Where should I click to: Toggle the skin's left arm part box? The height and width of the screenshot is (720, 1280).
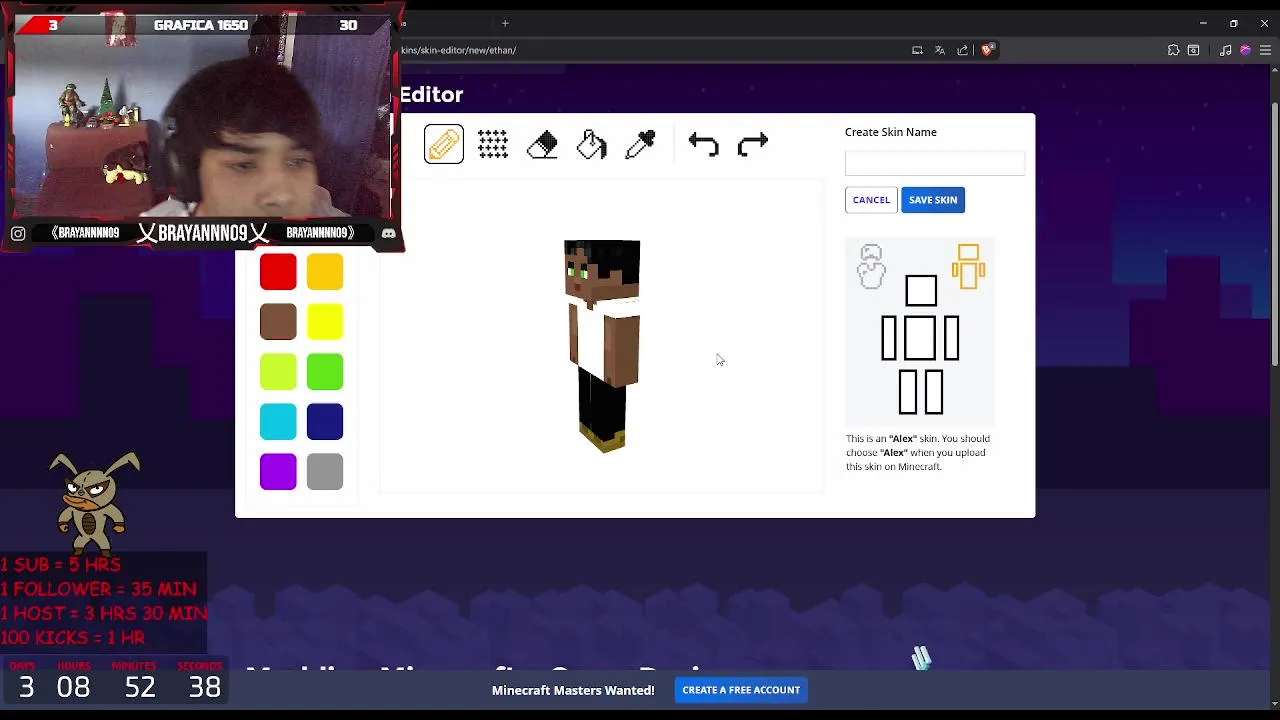click(951, 338)
